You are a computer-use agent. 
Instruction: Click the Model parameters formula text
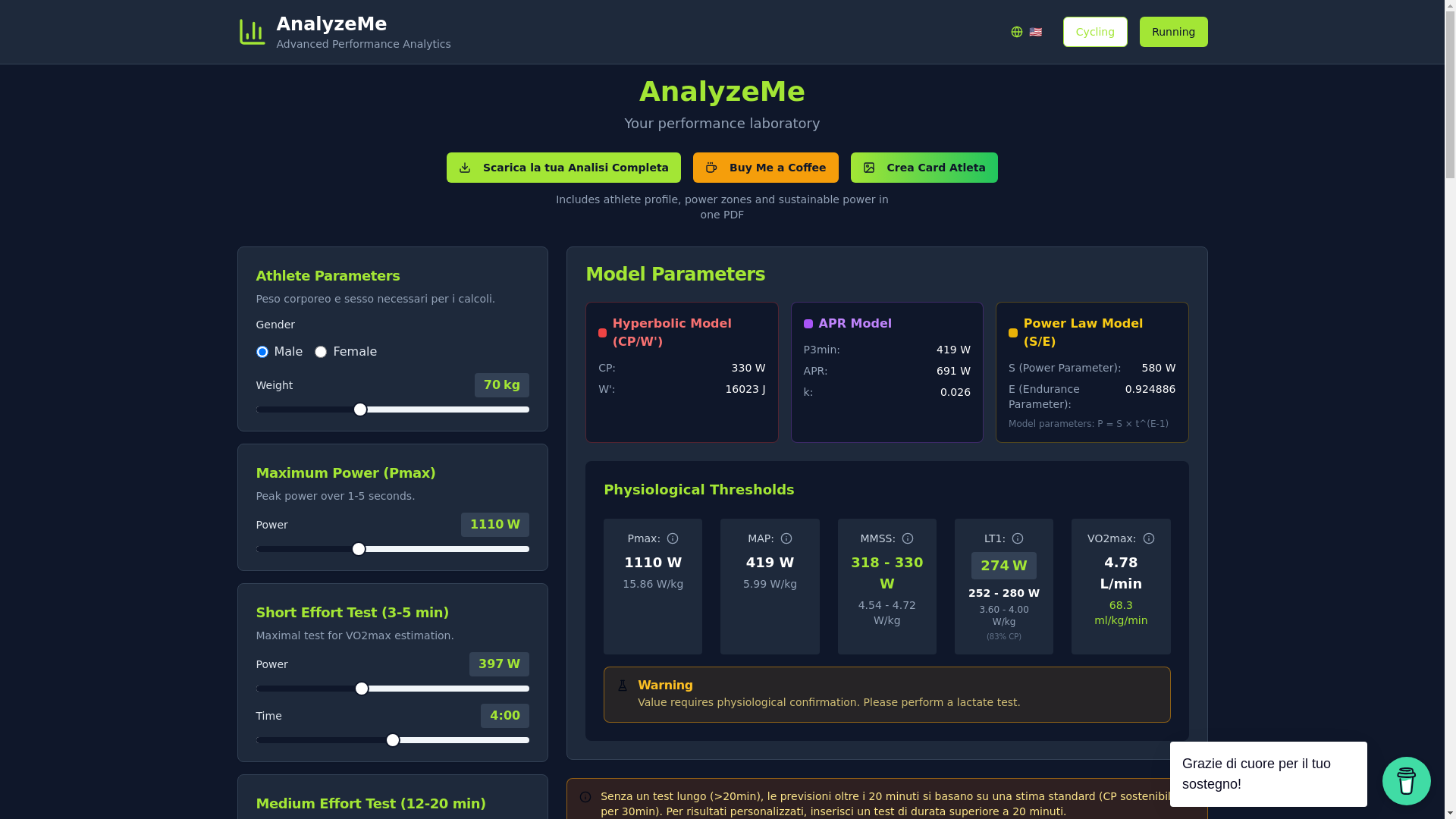pyautogui.click(x=1088, y=424)
